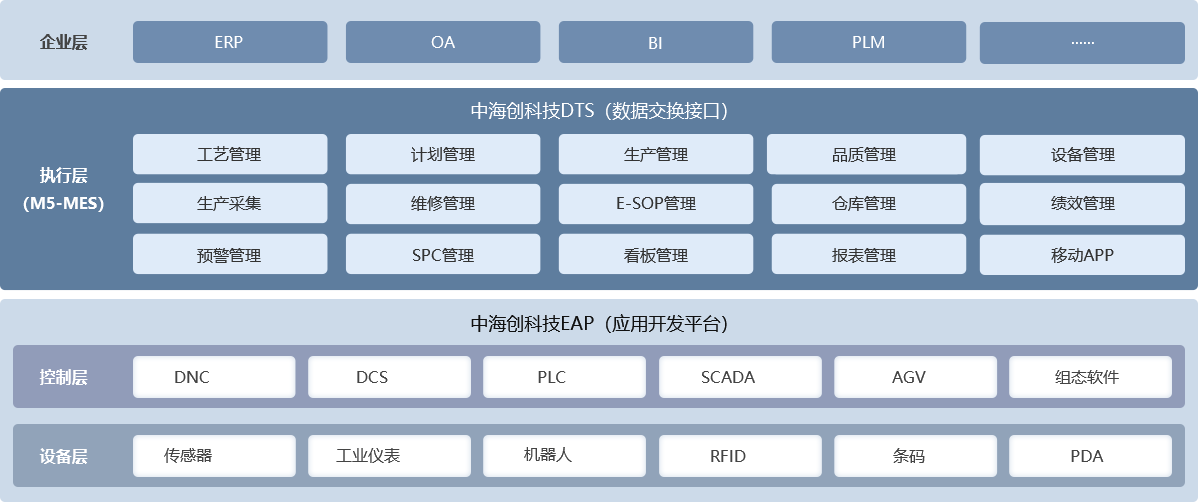
Task: Select the 企业层 label
Action: [63, 42]
